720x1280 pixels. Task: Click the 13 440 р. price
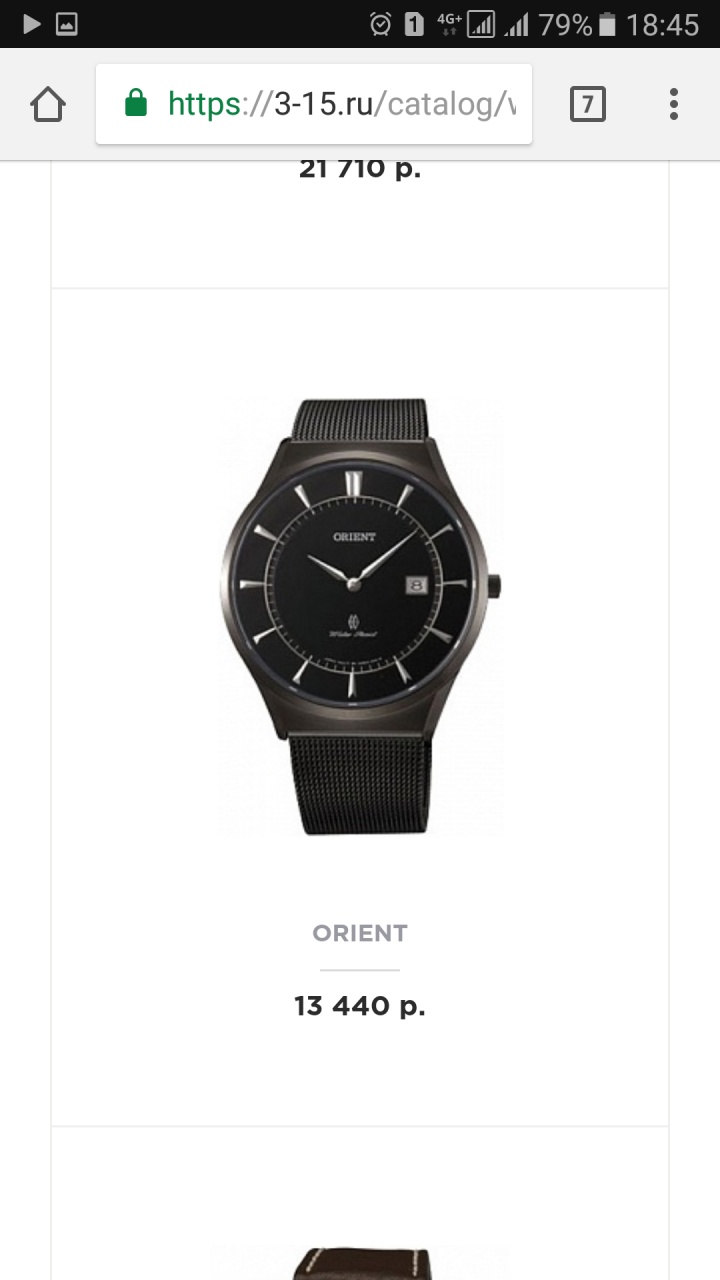point(360,1006)
